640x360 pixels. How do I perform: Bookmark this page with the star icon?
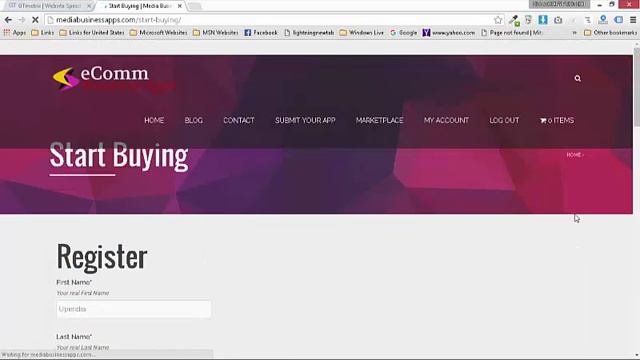(x=498, y=20)
